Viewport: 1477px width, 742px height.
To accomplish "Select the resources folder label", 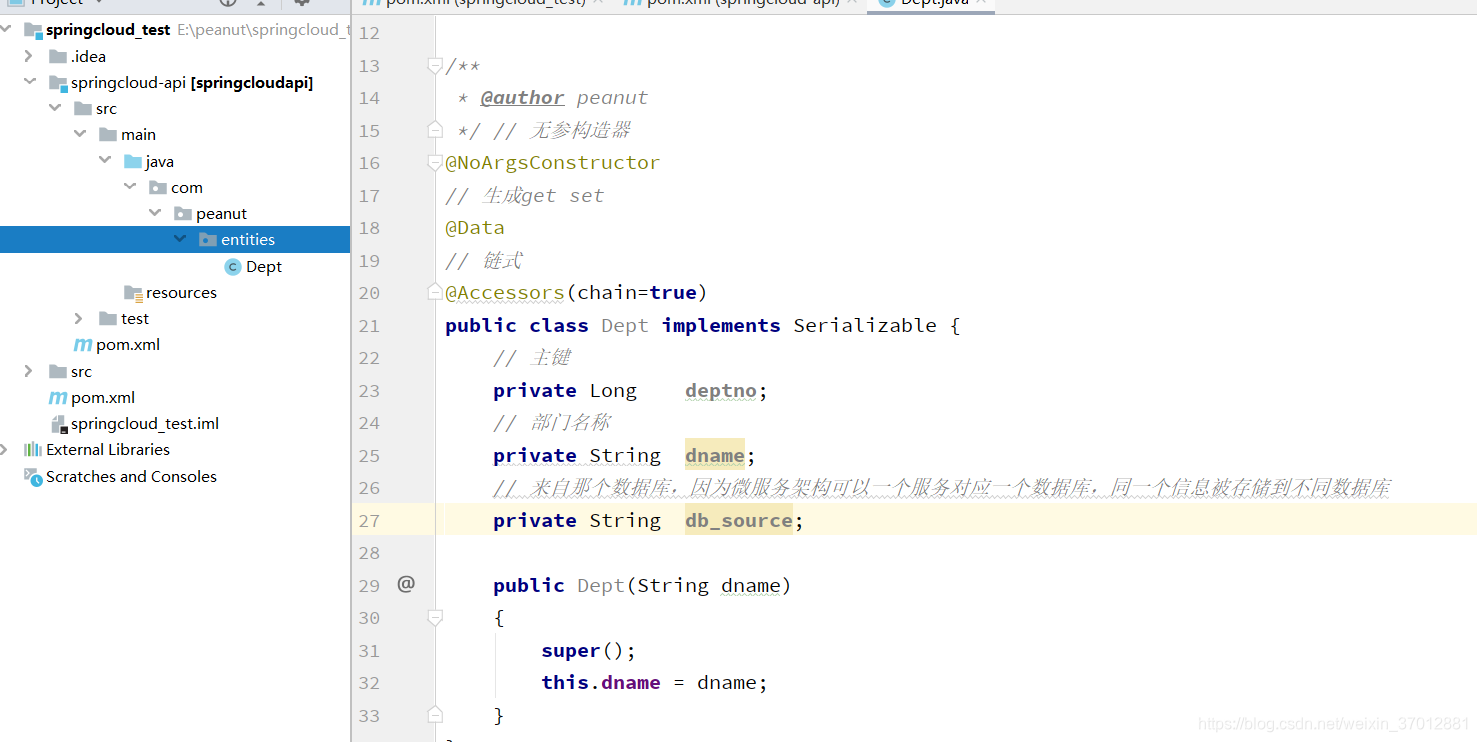I will tap(181, 292).
